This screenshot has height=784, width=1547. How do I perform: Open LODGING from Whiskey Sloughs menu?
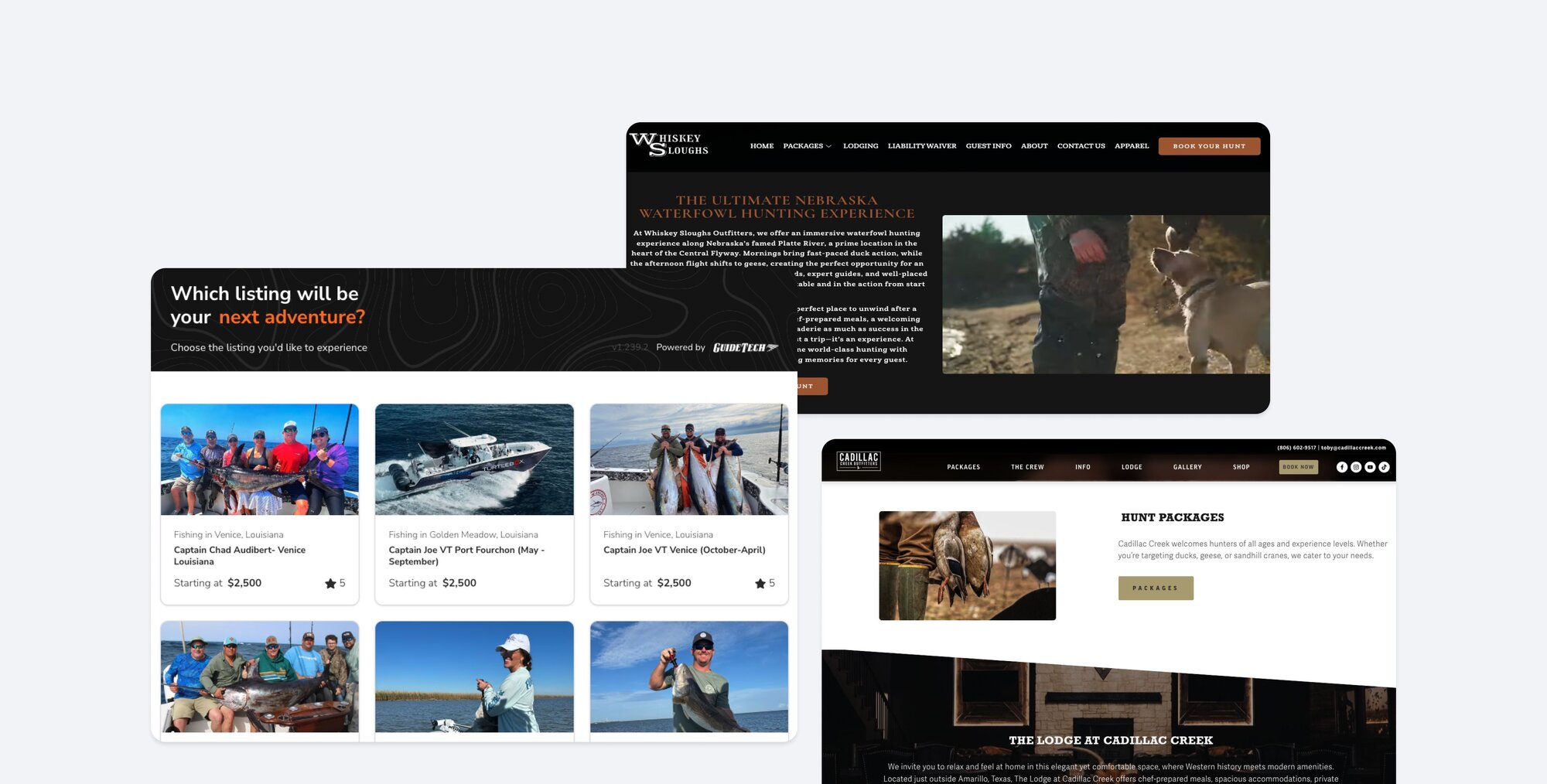[860, 145]
